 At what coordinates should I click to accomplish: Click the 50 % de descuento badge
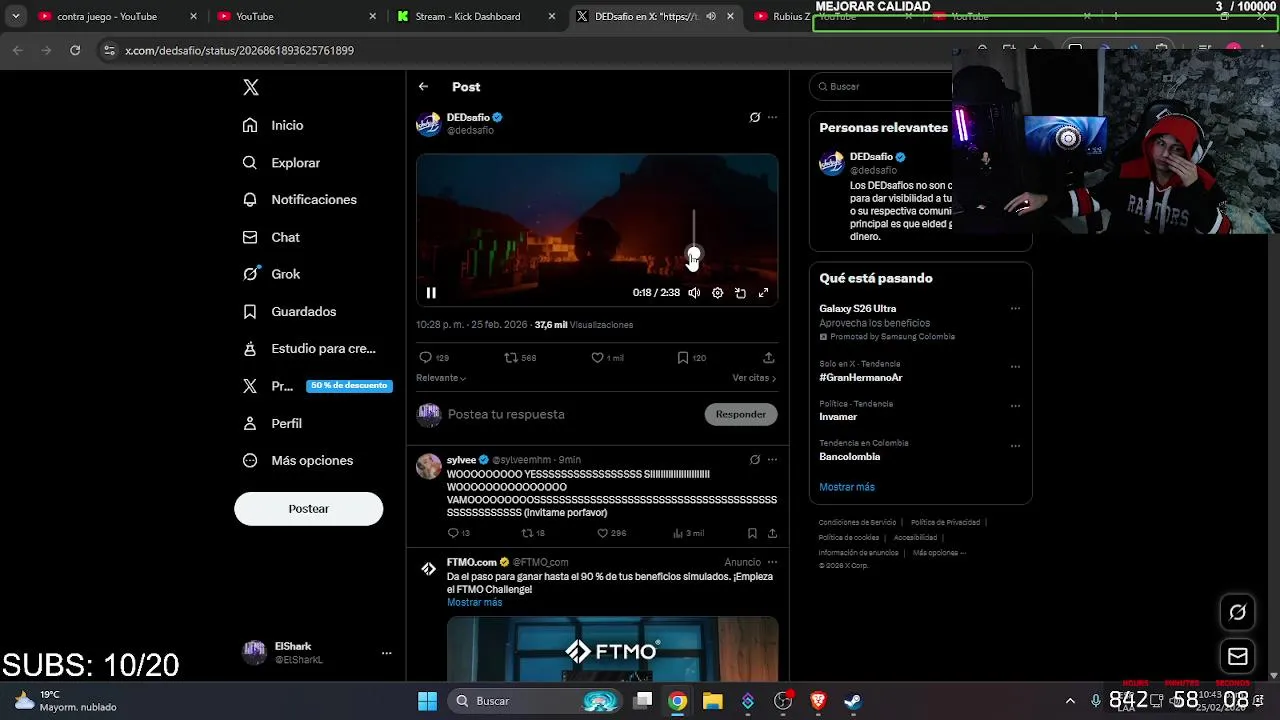(x=348, y=386)
